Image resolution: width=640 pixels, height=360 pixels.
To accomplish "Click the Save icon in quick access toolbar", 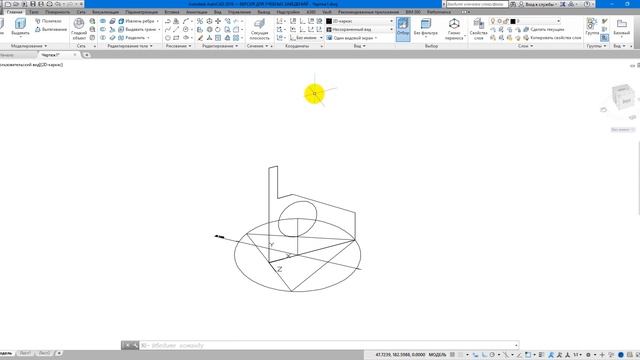I will [33, 4].
